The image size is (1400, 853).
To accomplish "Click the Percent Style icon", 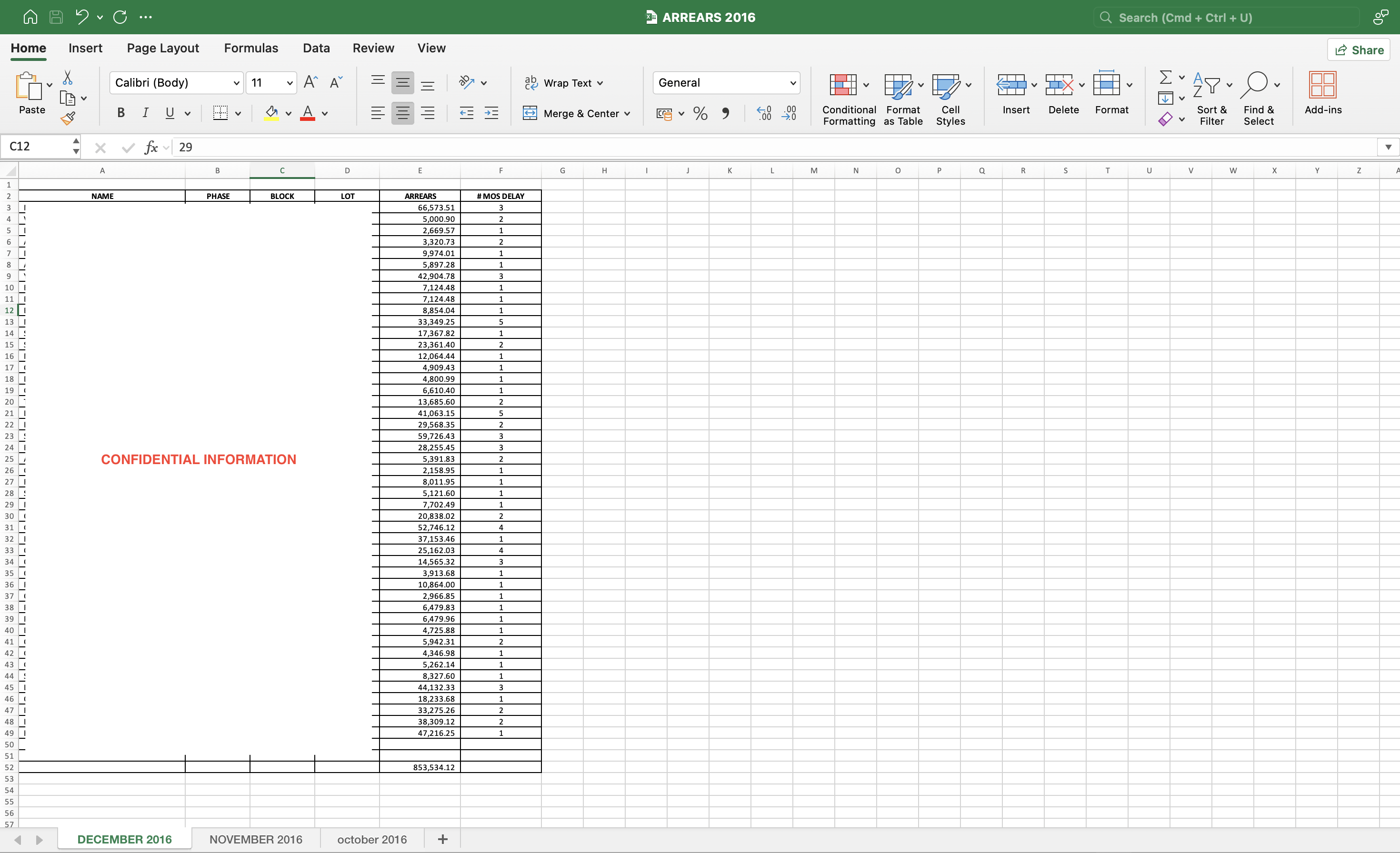I will [700, 113].
